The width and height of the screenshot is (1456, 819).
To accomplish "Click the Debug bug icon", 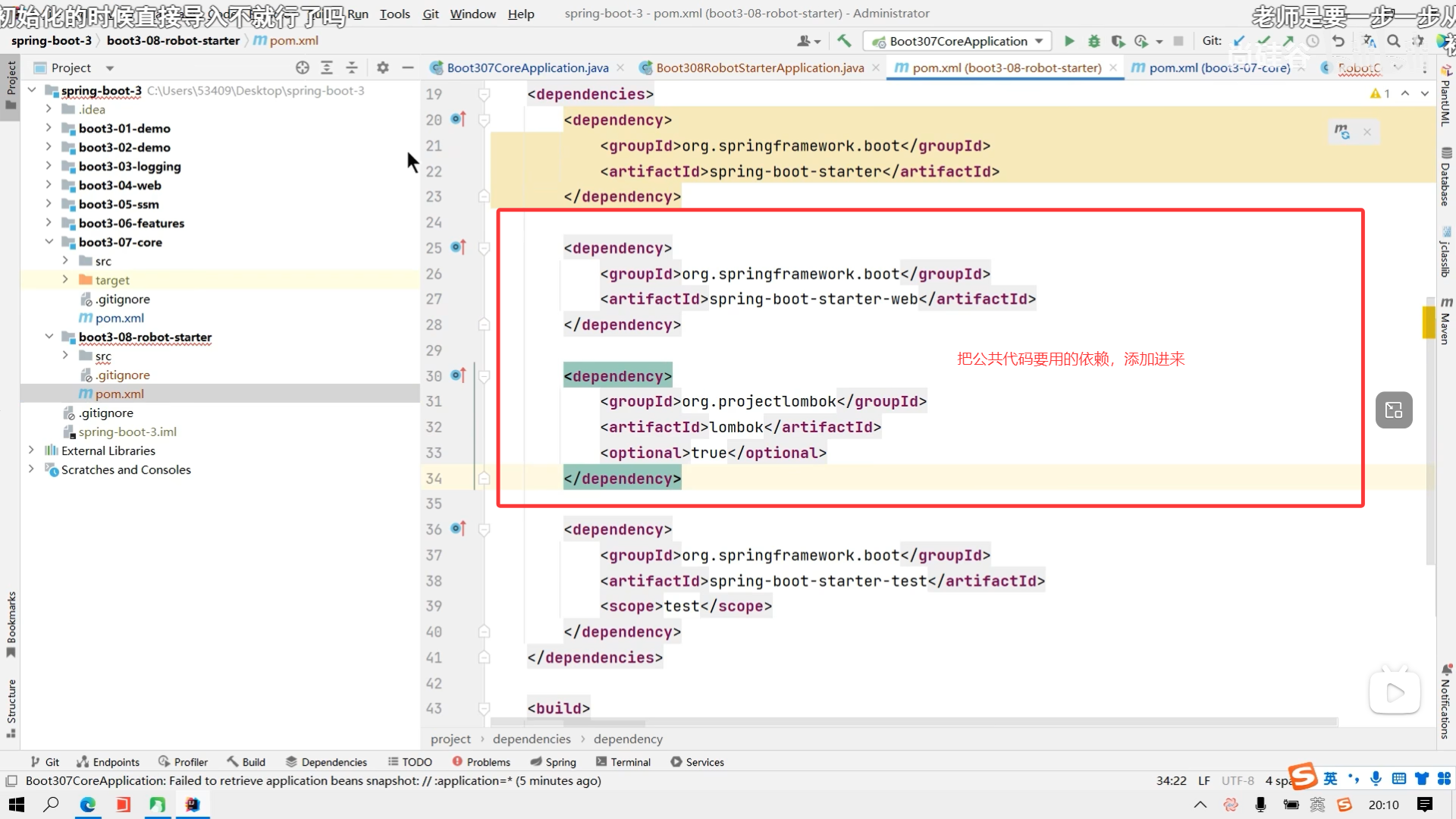I will pyautogui.click(x=1094, y=41).
